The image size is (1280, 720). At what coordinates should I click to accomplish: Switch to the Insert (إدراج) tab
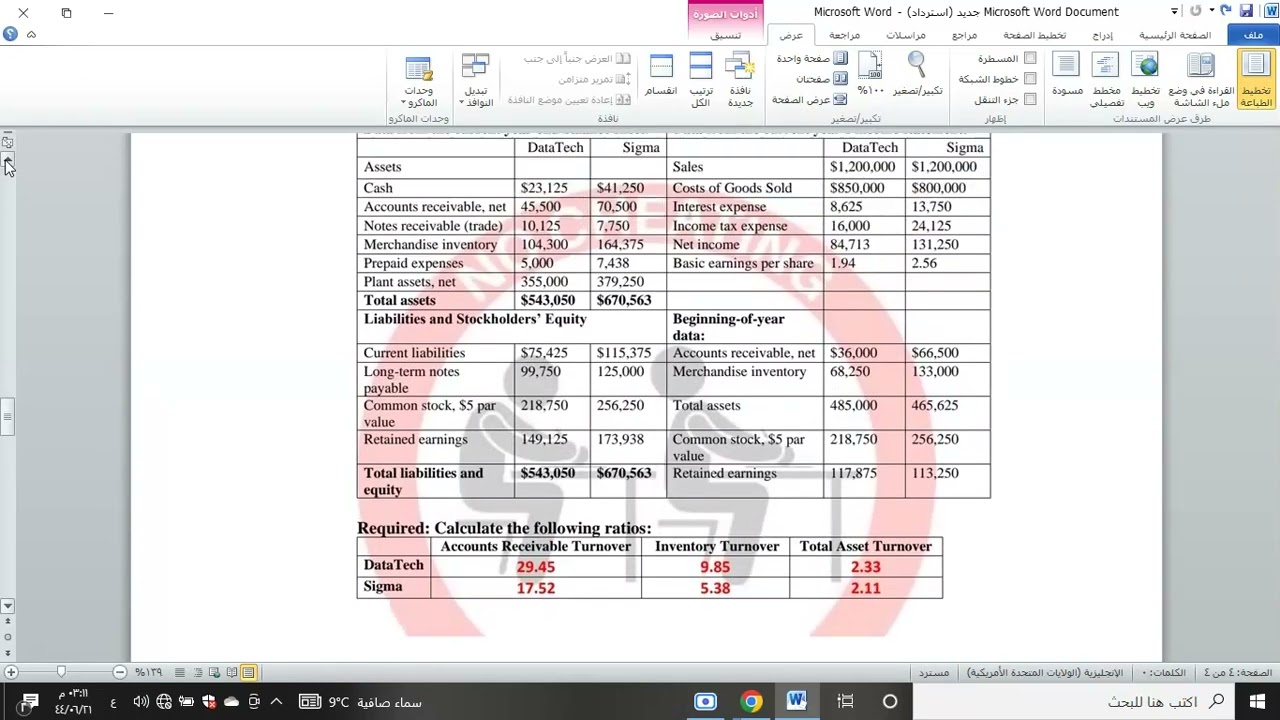(x=1102, y=35)
